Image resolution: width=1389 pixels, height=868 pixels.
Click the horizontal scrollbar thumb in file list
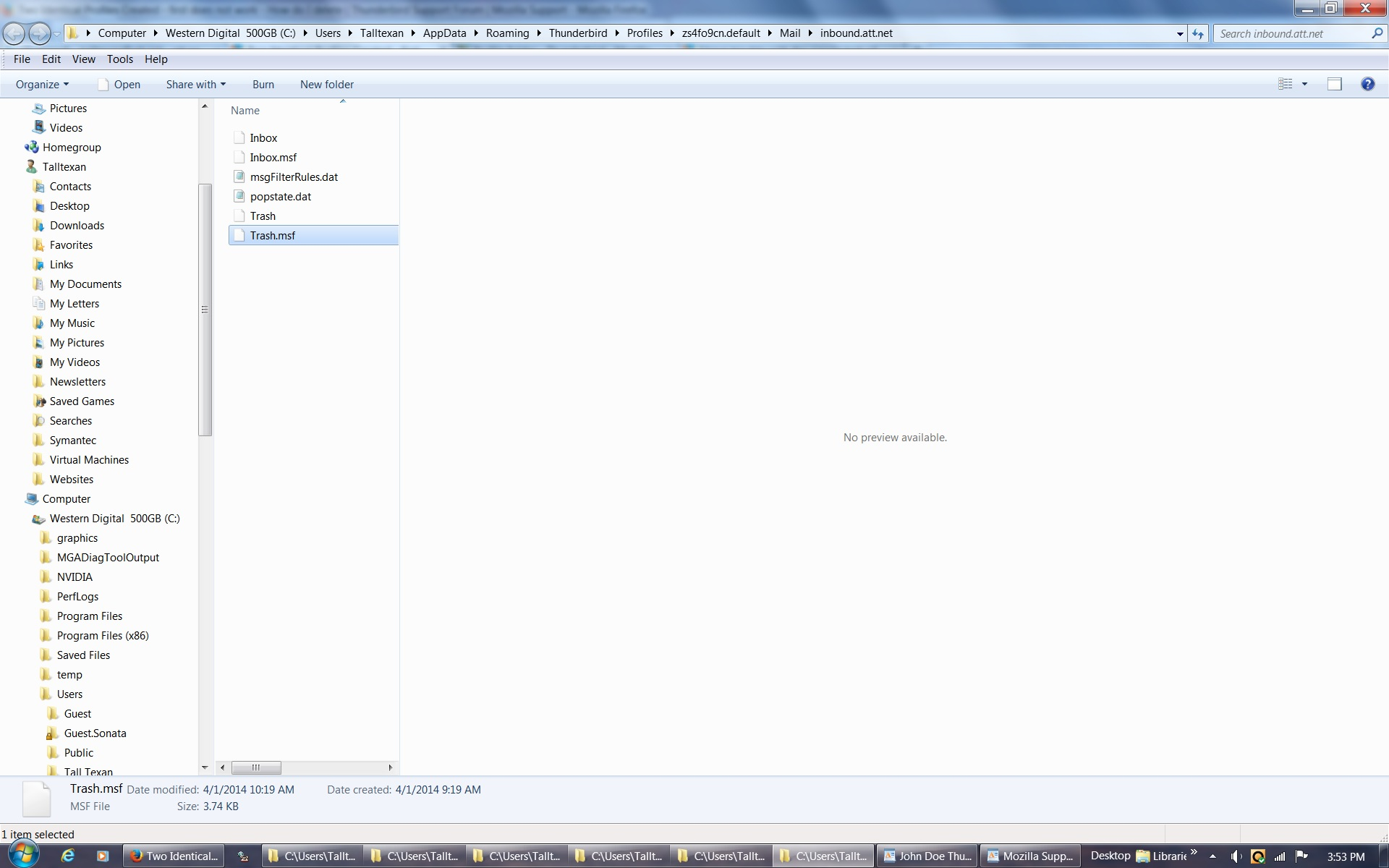click(x=256, y=767)
